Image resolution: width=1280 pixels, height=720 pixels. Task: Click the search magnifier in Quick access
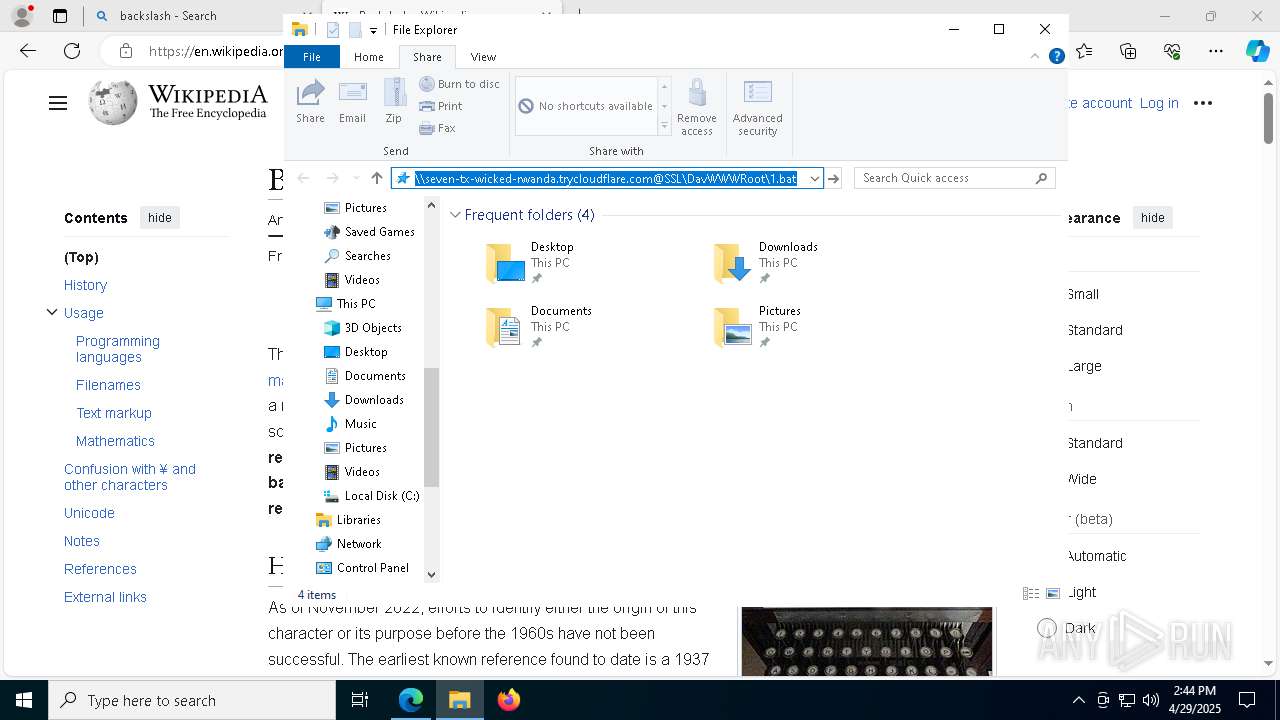[x=1041, y=178]
